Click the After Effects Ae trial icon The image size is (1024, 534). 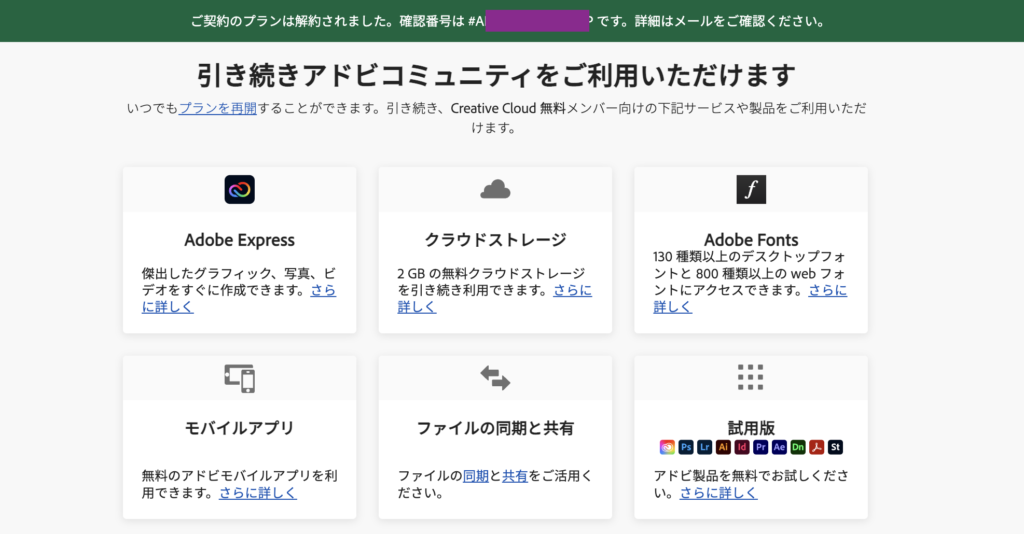(x=779, y=447)
